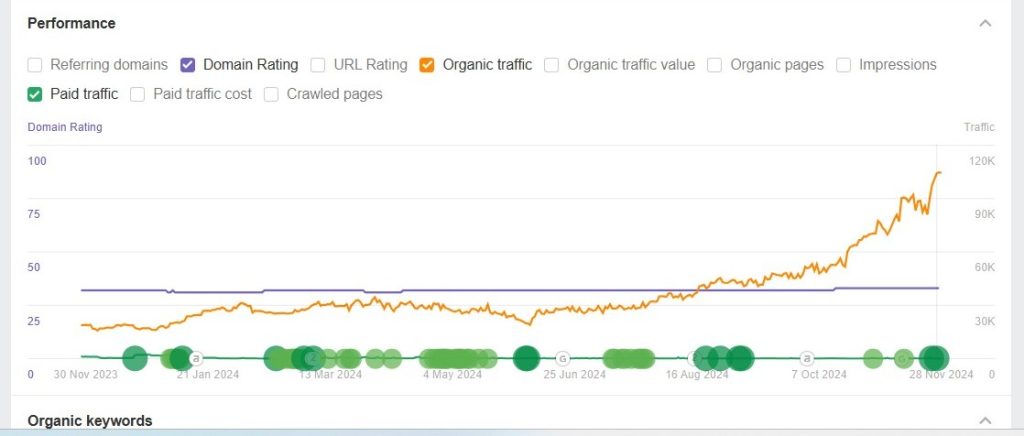
Task: Click the "a" marker near 7 Oct 2024
Action: click(807, 358)
